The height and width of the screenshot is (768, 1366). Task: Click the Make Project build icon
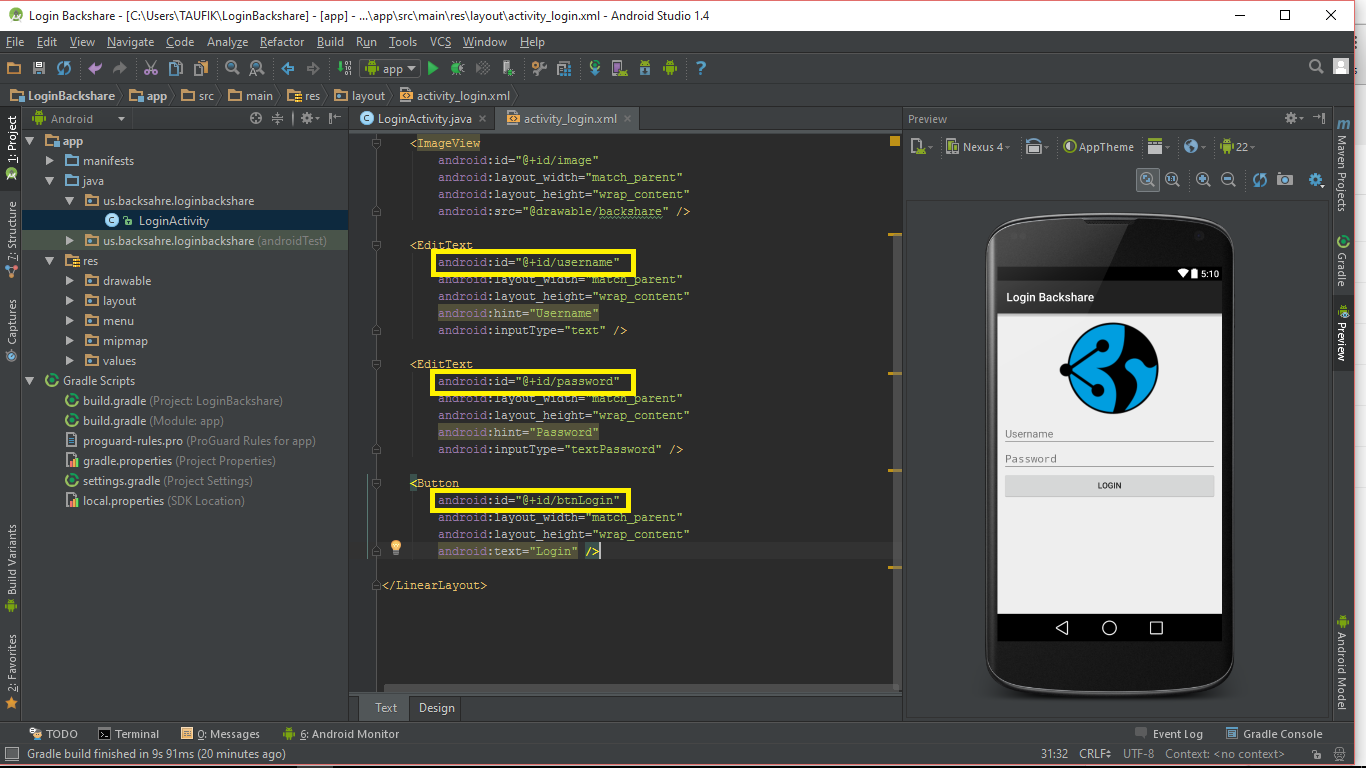click(x=344, y=68)
